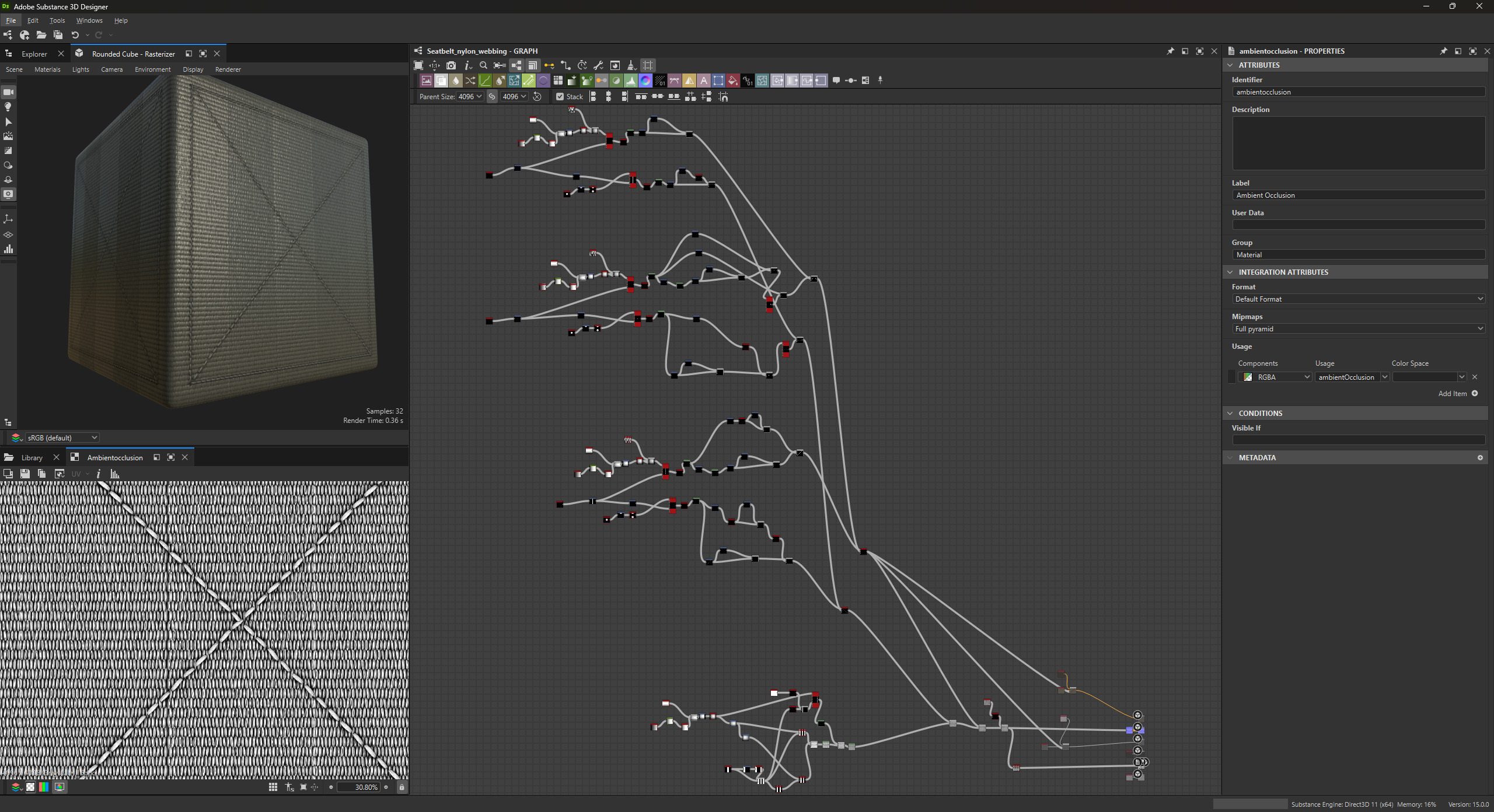Click Add Item in Usage section

1458,394
